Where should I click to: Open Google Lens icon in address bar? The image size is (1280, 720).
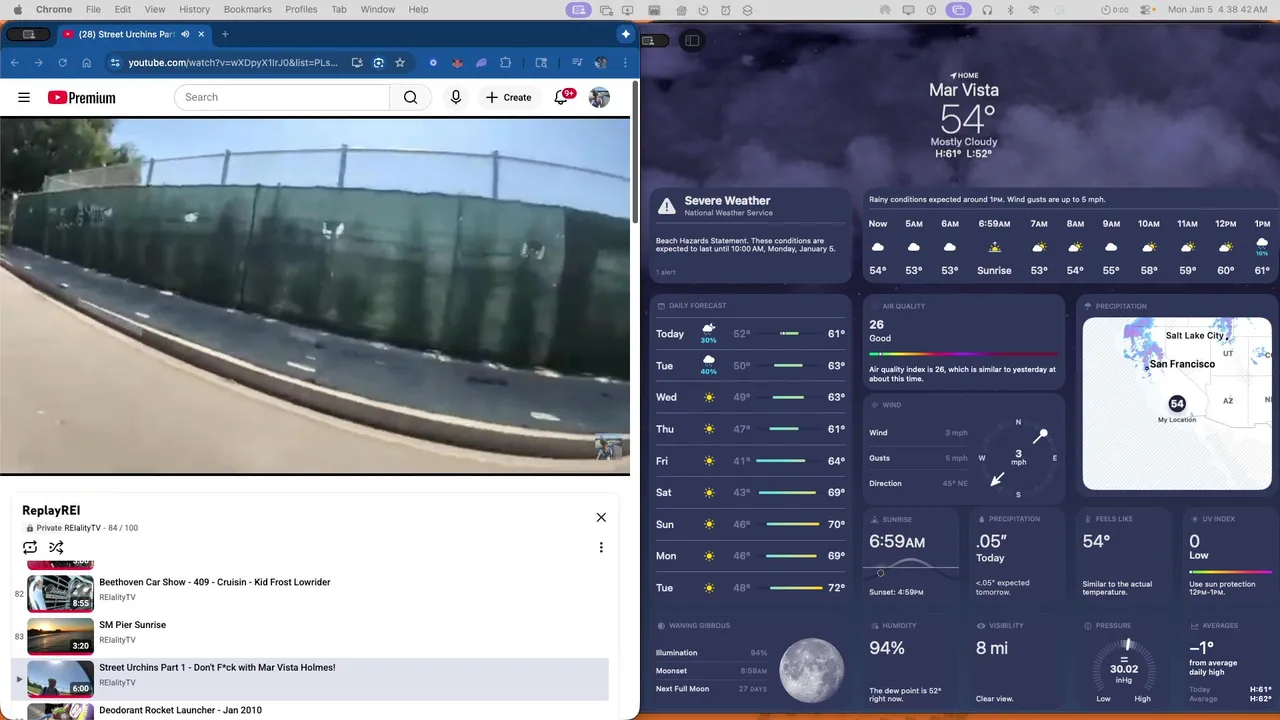(378, 63)
